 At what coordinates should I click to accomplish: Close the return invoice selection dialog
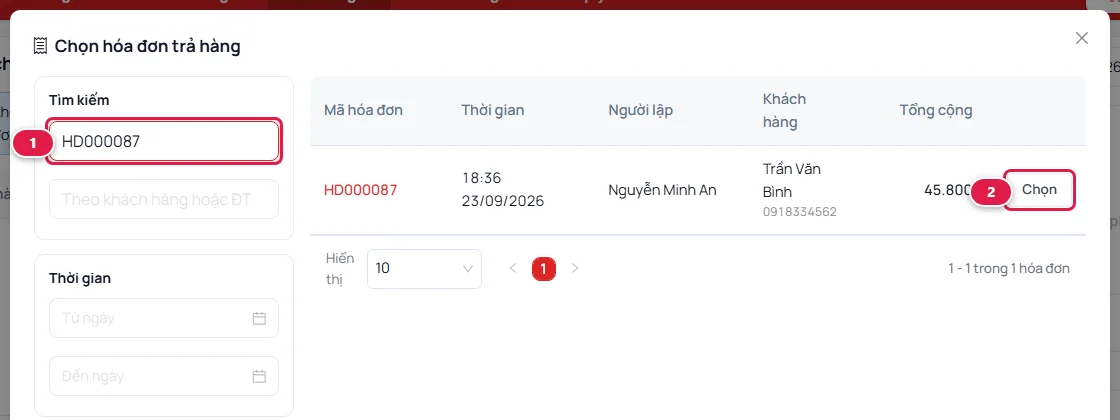pyautogui.click(x=1081, y=39)
